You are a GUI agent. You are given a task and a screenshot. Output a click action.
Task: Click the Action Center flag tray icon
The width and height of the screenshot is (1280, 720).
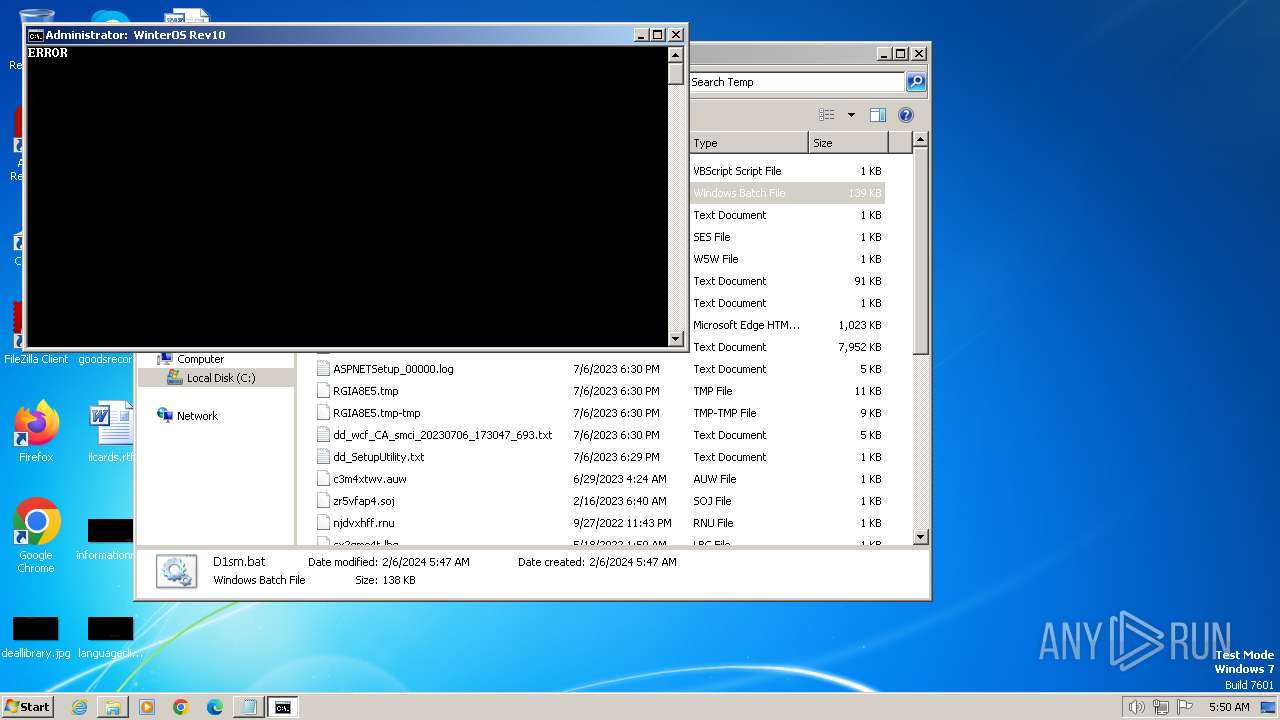[1185, 707]
